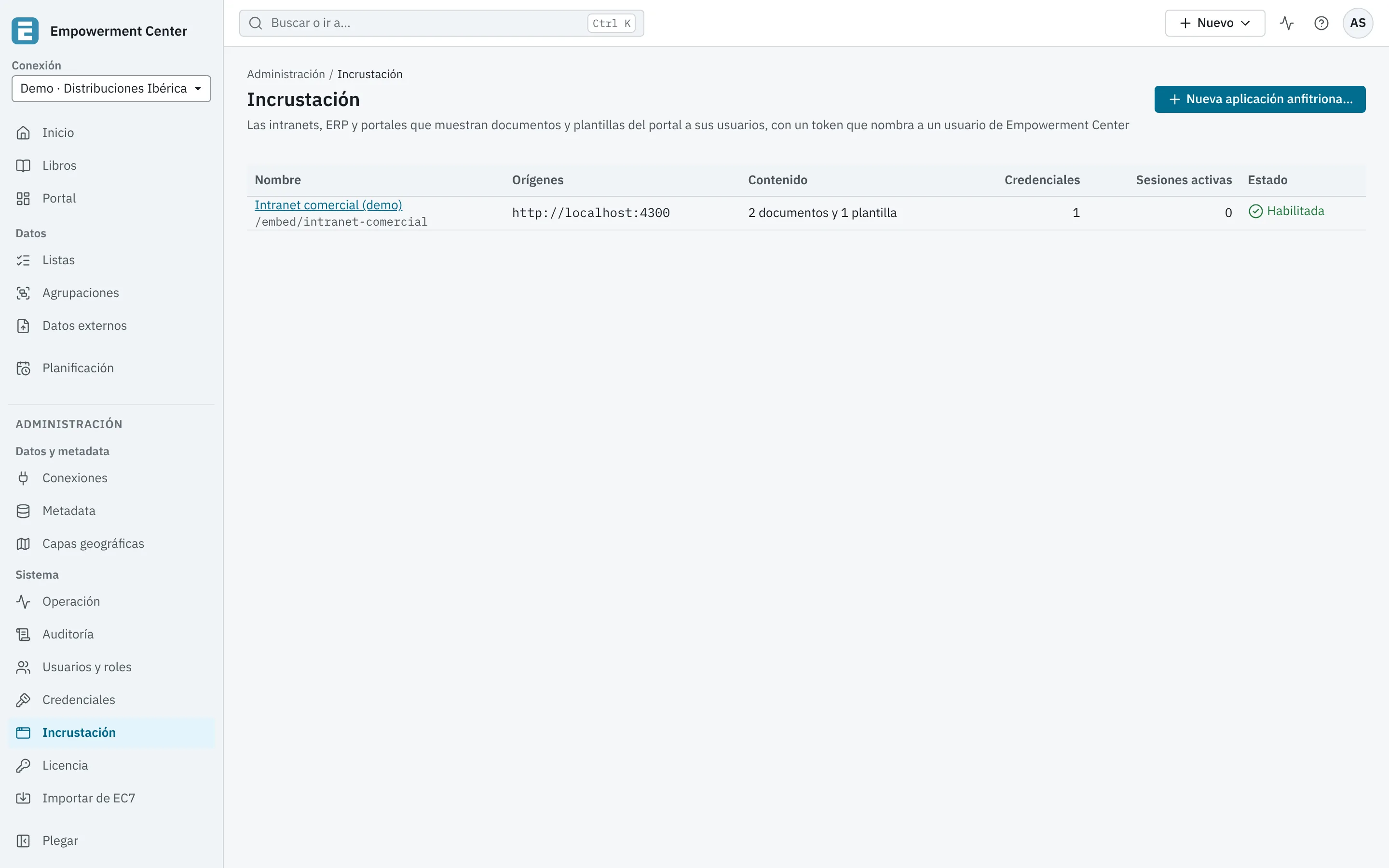Click the Planificación calendar icon
Viewport: 1389px width, 868px height.
coord(23,368)
